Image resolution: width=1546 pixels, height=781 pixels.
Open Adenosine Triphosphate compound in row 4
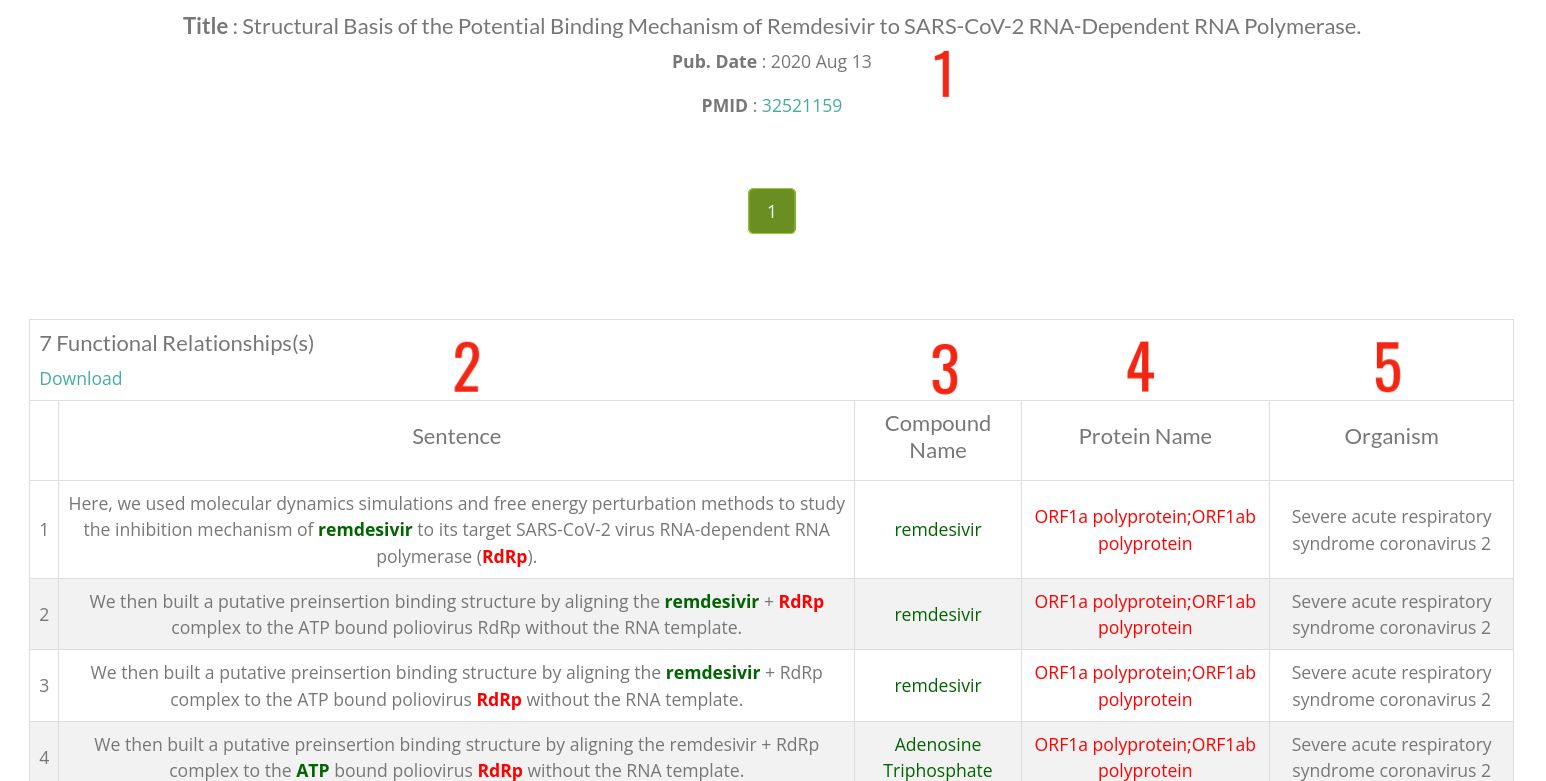(x=938, y=757)
